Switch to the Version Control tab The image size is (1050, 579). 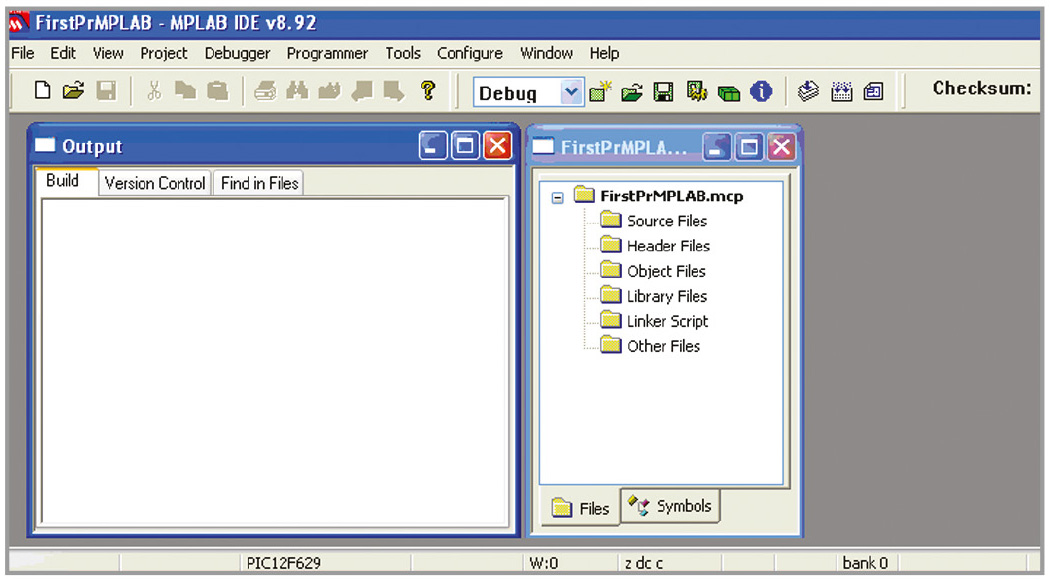point(155,183)
